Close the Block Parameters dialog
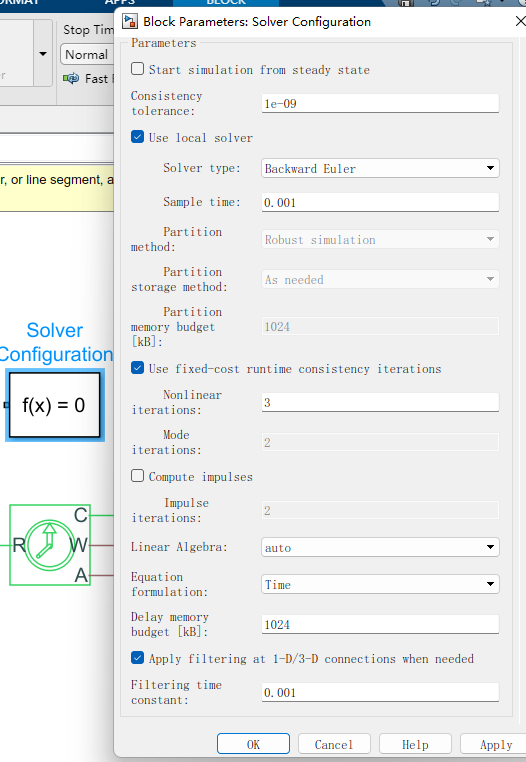This screenshot has width=526, height=762. pyautogui.click(x=520, y=21)
